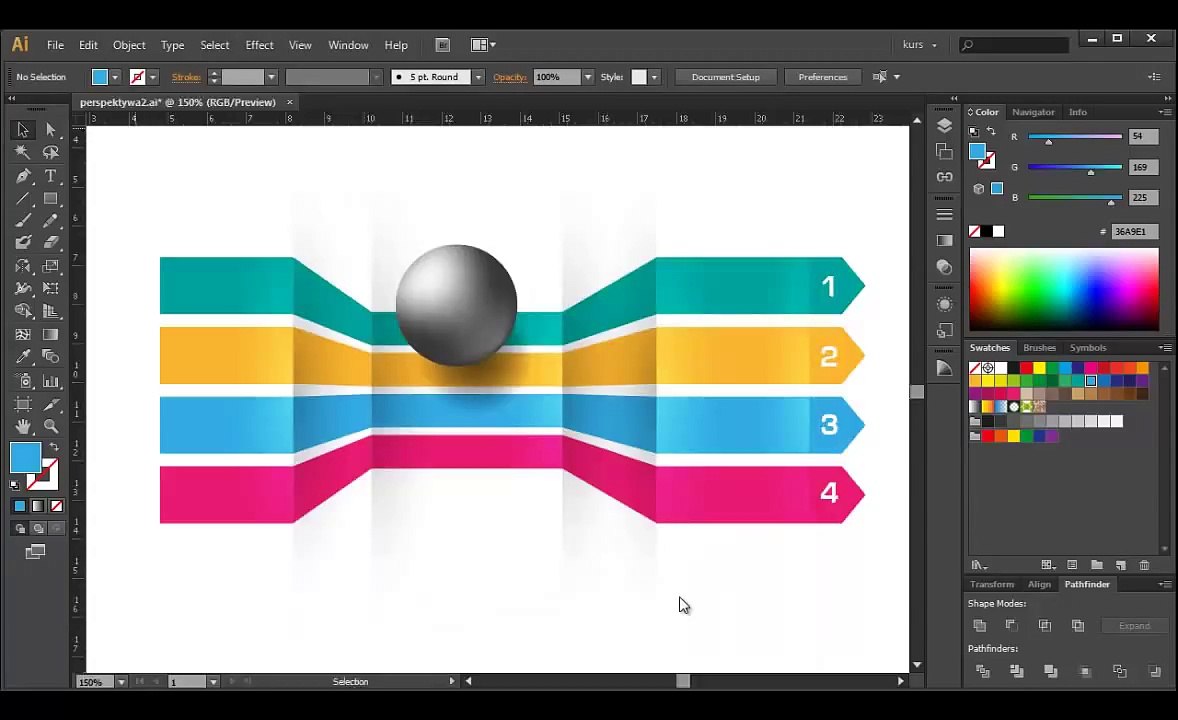The width and height of the screenshot is (1178, 720).
Task: Open the stroke color dropdown in control bar
Action: tap(153, 77)
